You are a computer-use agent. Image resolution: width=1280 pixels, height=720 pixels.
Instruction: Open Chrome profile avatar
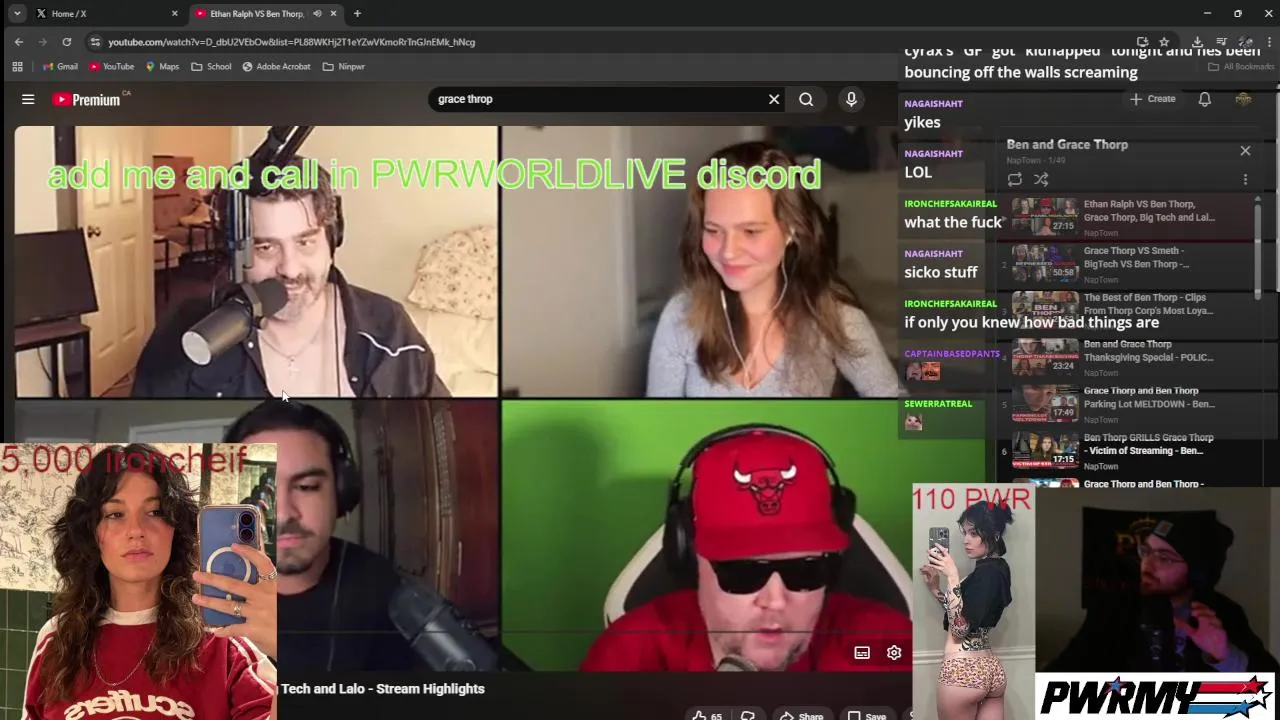(1246, 42)
